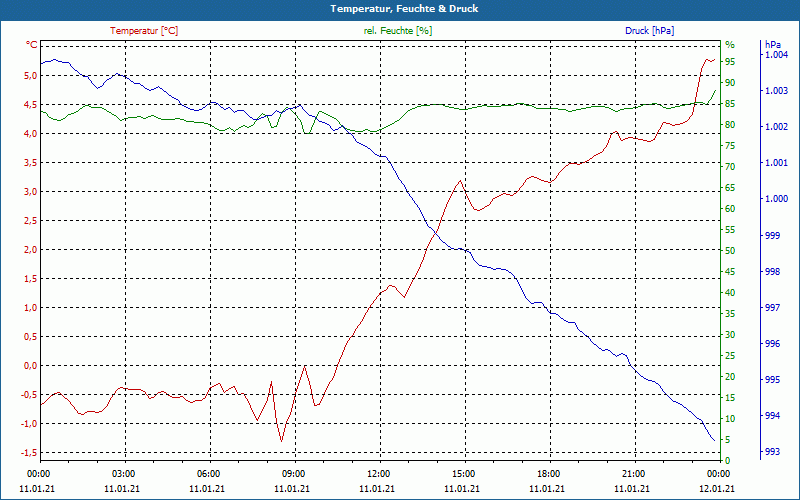Click the 06:00 time axis label

[208, 473]
